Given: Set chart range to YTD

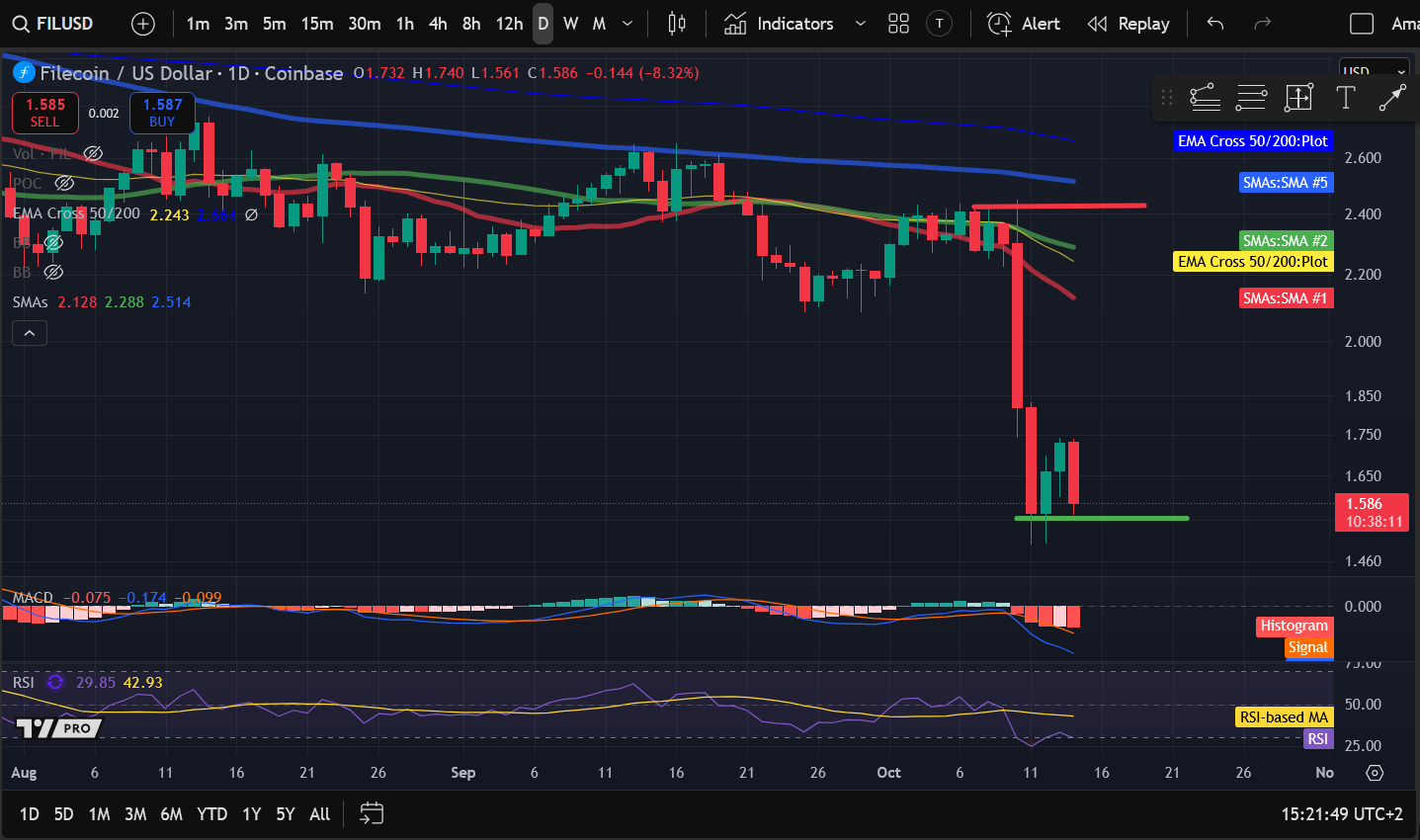Looking at the screenshot, I should pos(212,814).
